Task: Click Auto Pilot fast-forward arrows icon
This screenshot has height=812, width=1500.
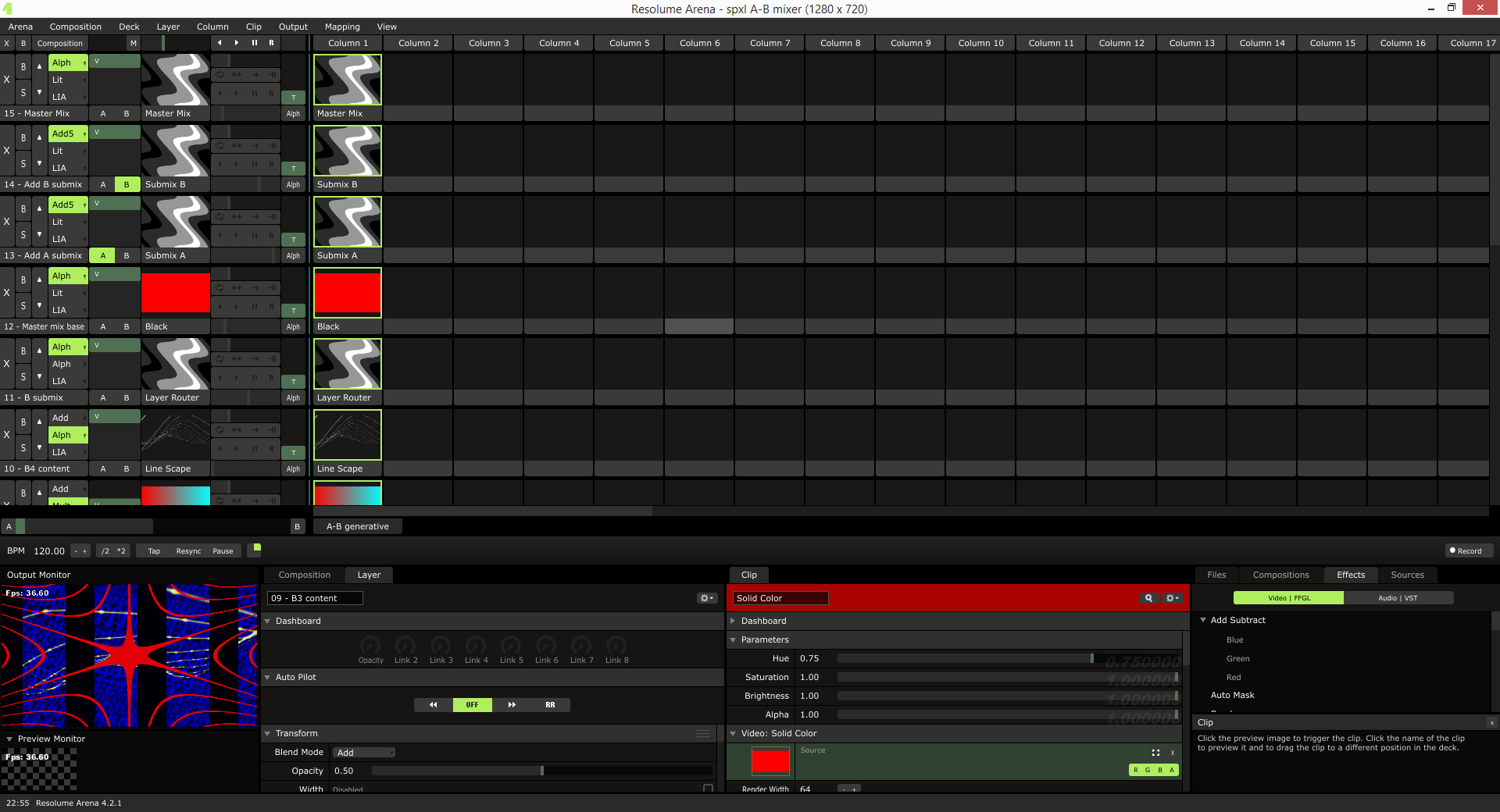Action: pyautogui.click(x=512, y=705)
